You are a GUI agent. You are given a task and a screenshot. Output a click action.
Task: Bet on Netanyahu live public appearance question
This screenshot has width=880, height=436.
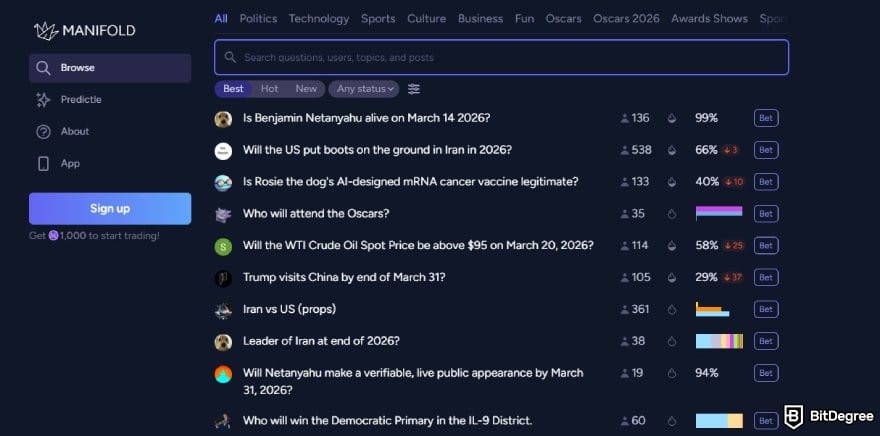(766, 373)
